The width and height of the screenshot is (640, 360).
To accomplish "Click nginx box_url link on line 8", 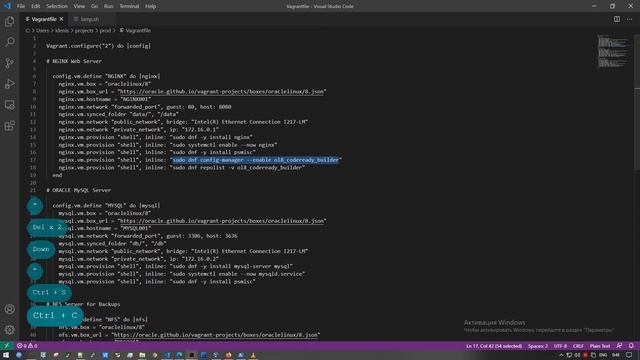I will tap(222, 91).
